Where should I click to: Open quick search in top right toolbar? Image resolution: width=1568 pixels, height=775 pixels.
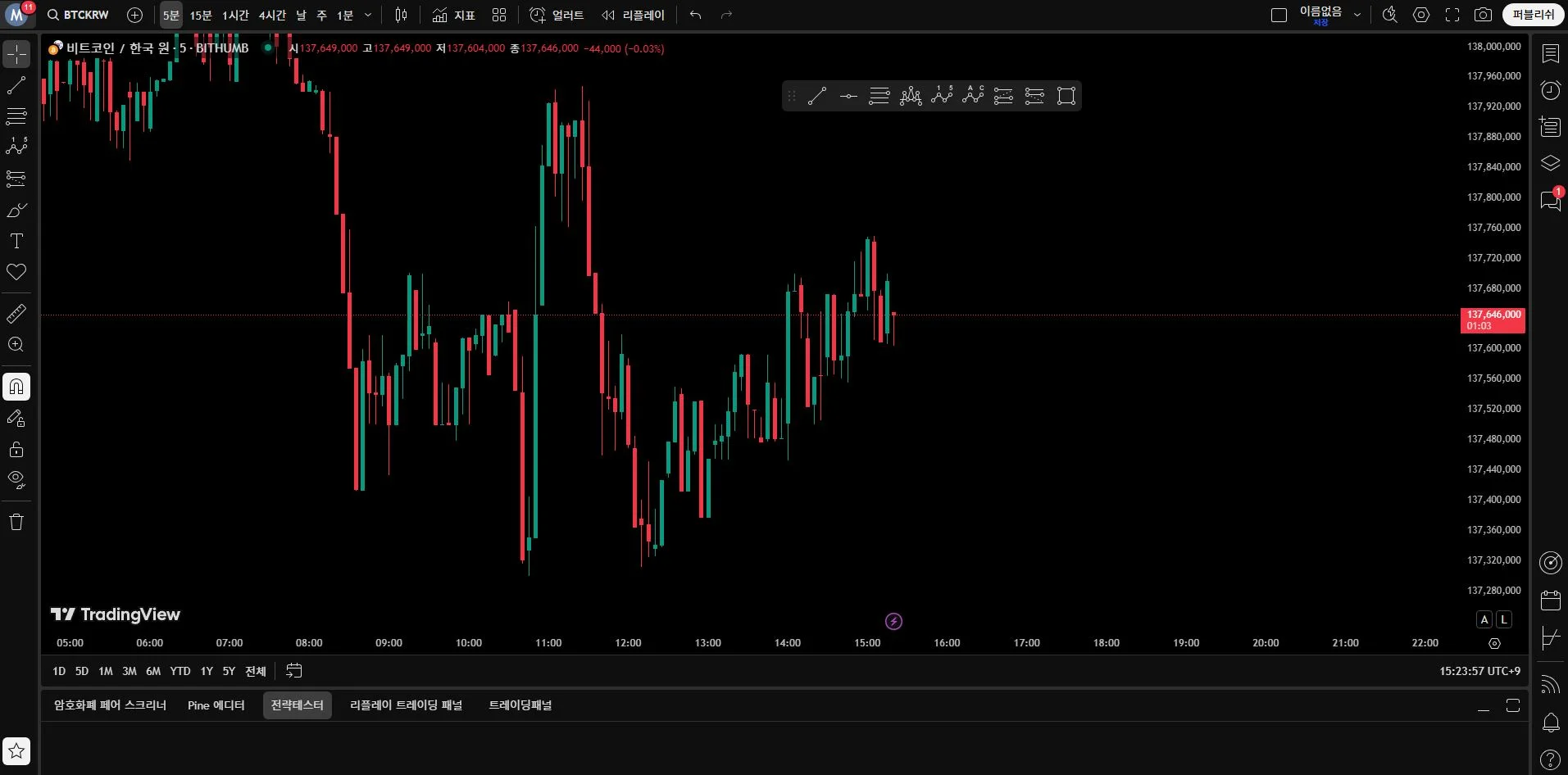pos(1390,15)
